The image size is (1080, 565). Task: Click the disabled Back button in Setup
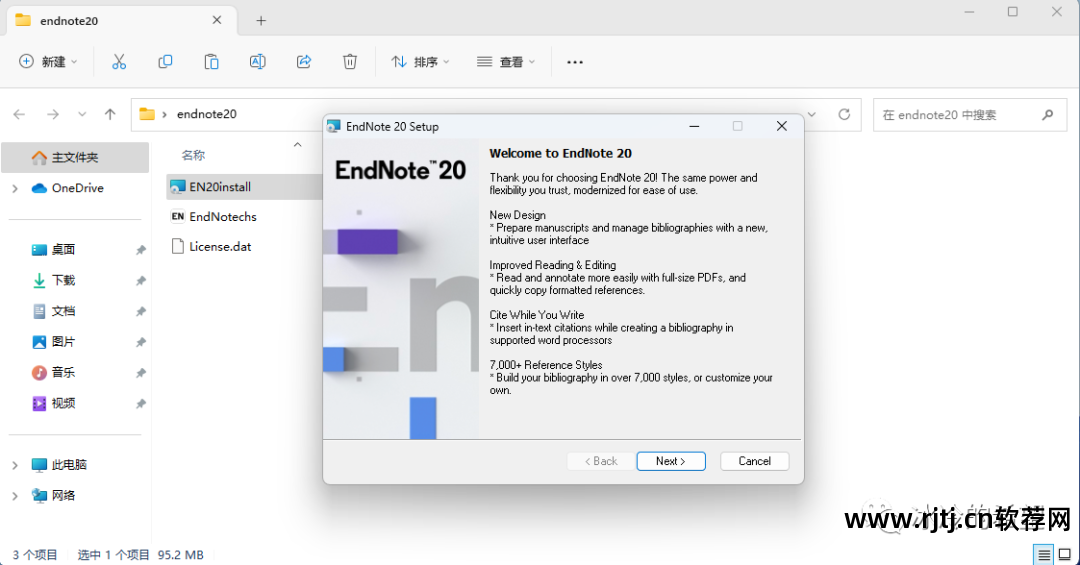click(x=601, y=461)
